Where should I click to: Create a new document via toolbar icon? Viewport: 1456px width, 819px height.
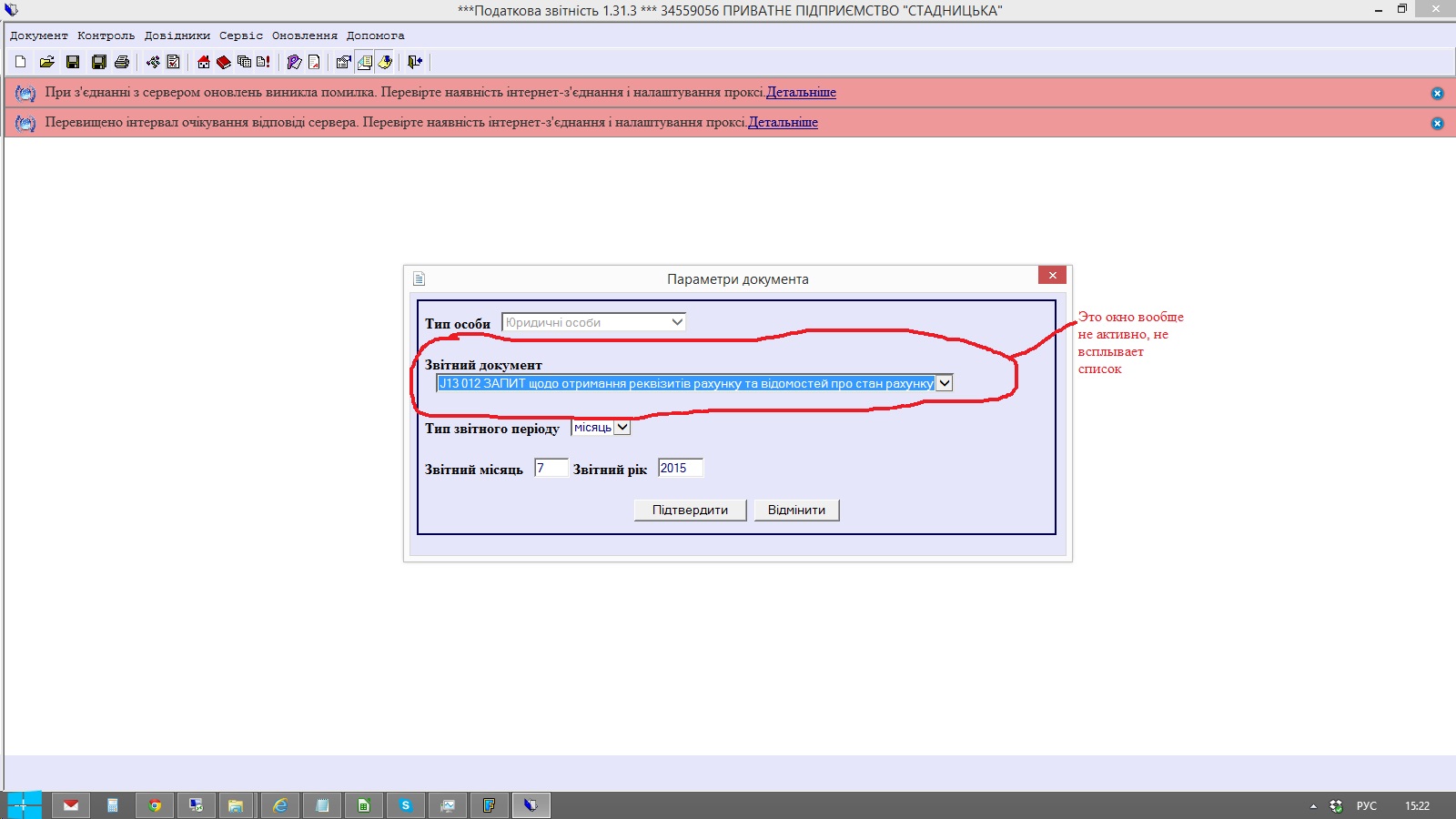coord(20,62)
